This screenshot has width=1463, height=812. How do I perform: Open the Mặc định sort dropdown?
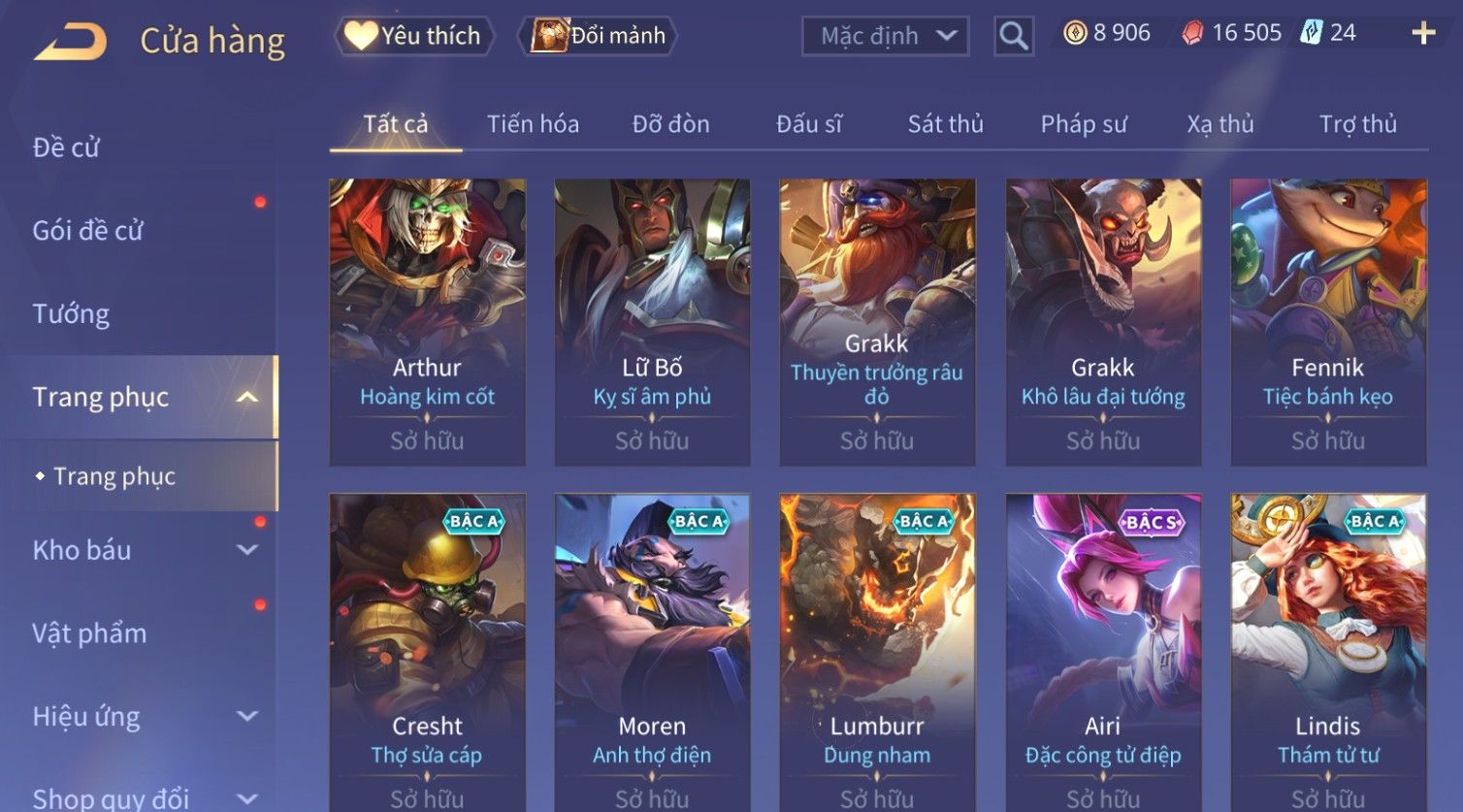click(x=885, y=36)
